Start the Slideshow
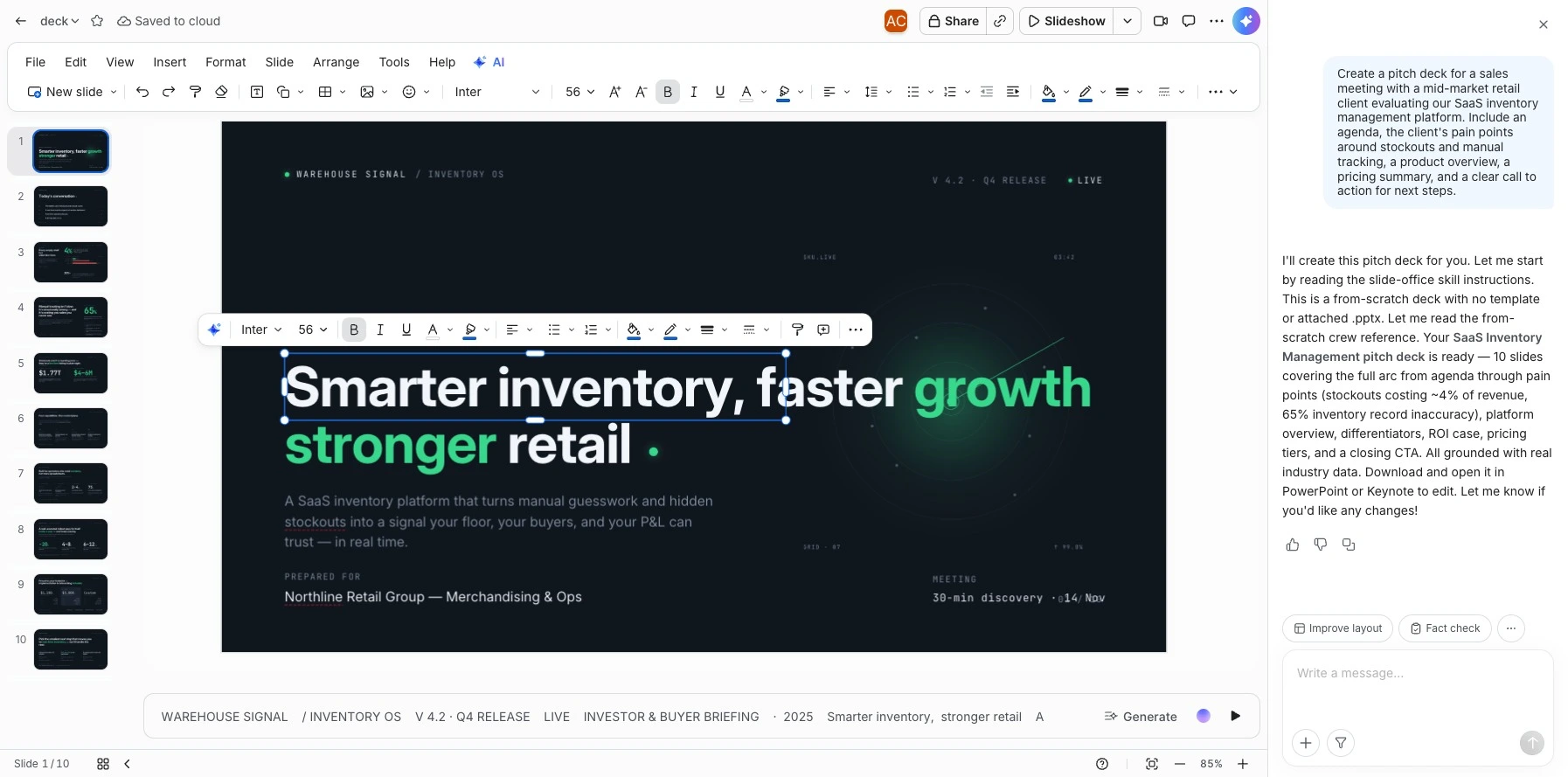Viewport: 1568px width, 777px height. 1066,21
